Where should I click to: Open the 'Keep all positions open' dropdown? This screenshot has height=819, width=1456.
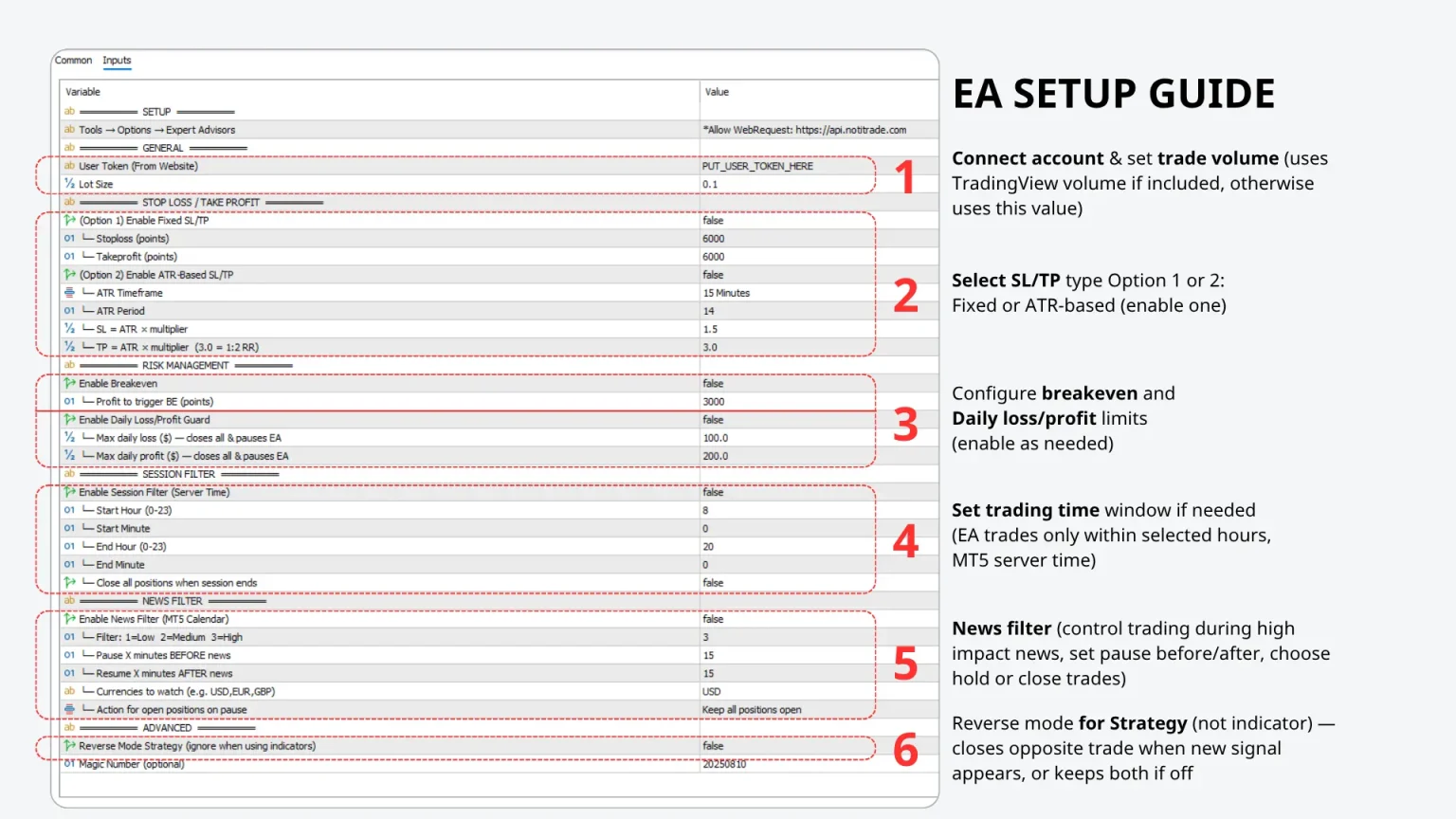[x=752, y=710]
